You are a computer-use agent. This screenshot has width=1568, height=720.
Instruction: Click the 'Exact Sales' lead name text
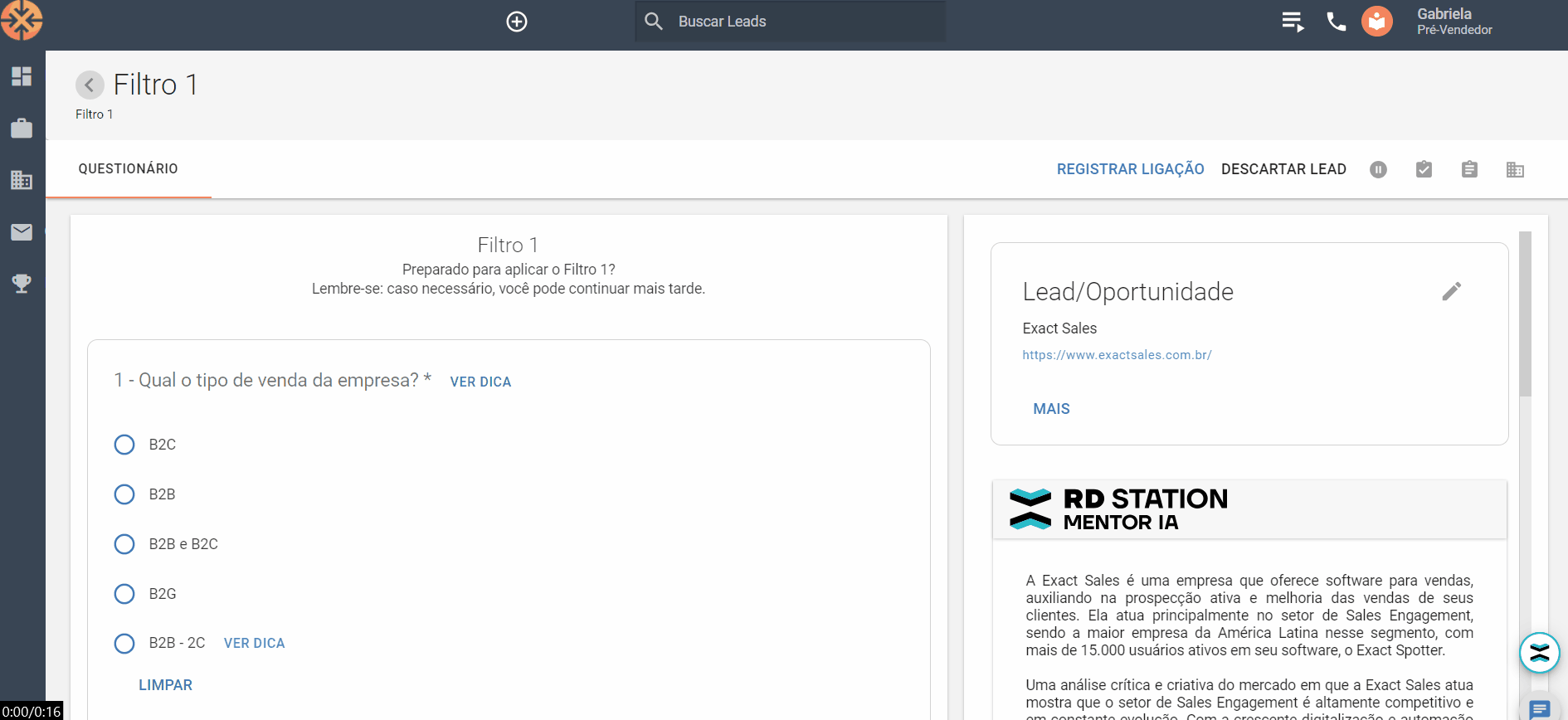1059,328
